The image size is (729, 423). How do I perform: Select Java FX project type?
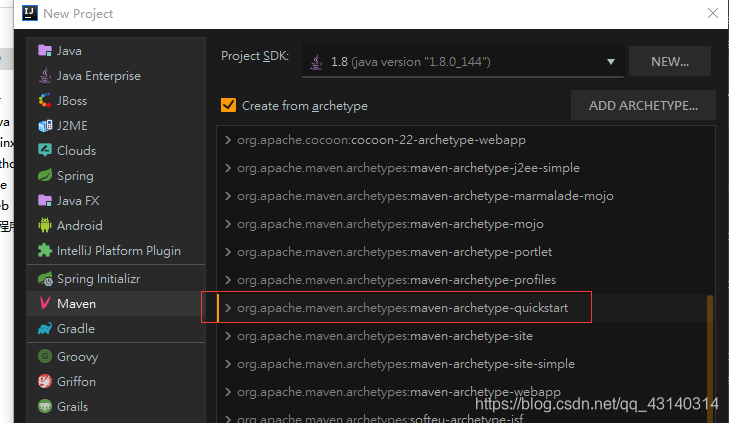click(116, 200)
